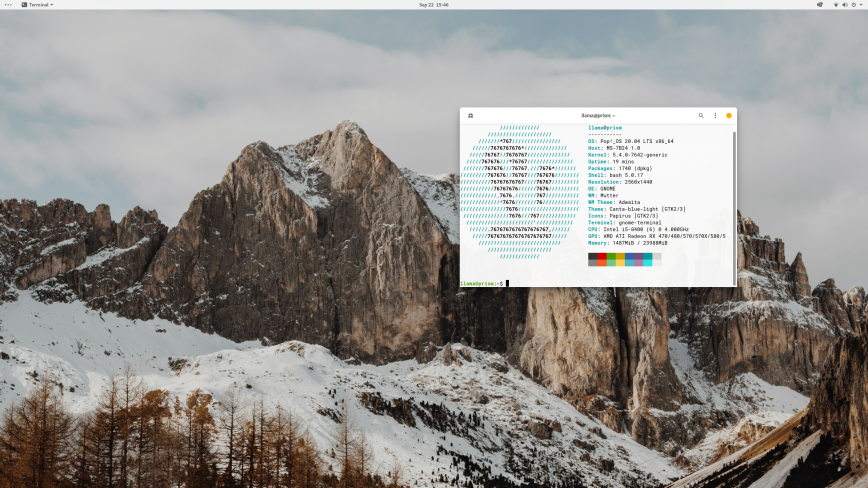This screenshot has width=868, height=488.
Task: Click the Terminal window title text
Action: [x=598, y=116]
